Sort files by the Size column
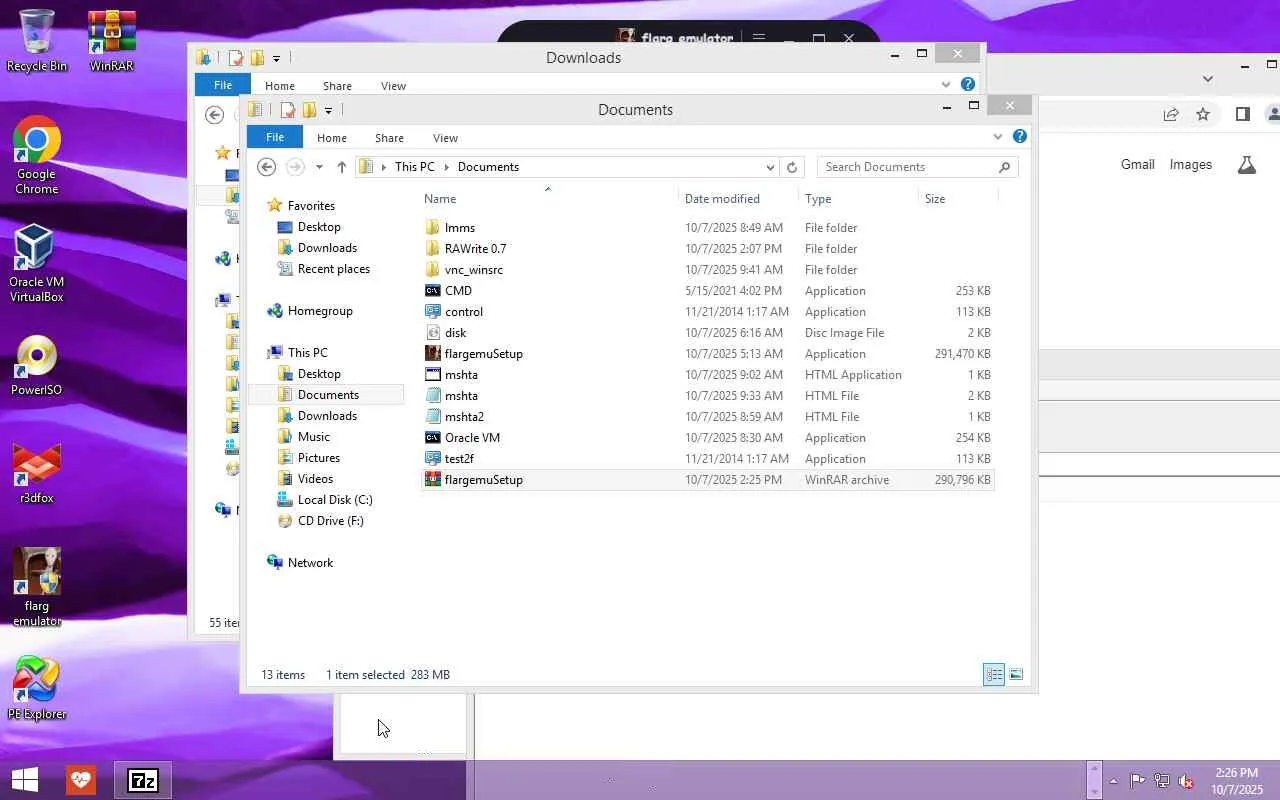Image resolution: width=1280 pixels, height=800 pixels. (957, 198)
